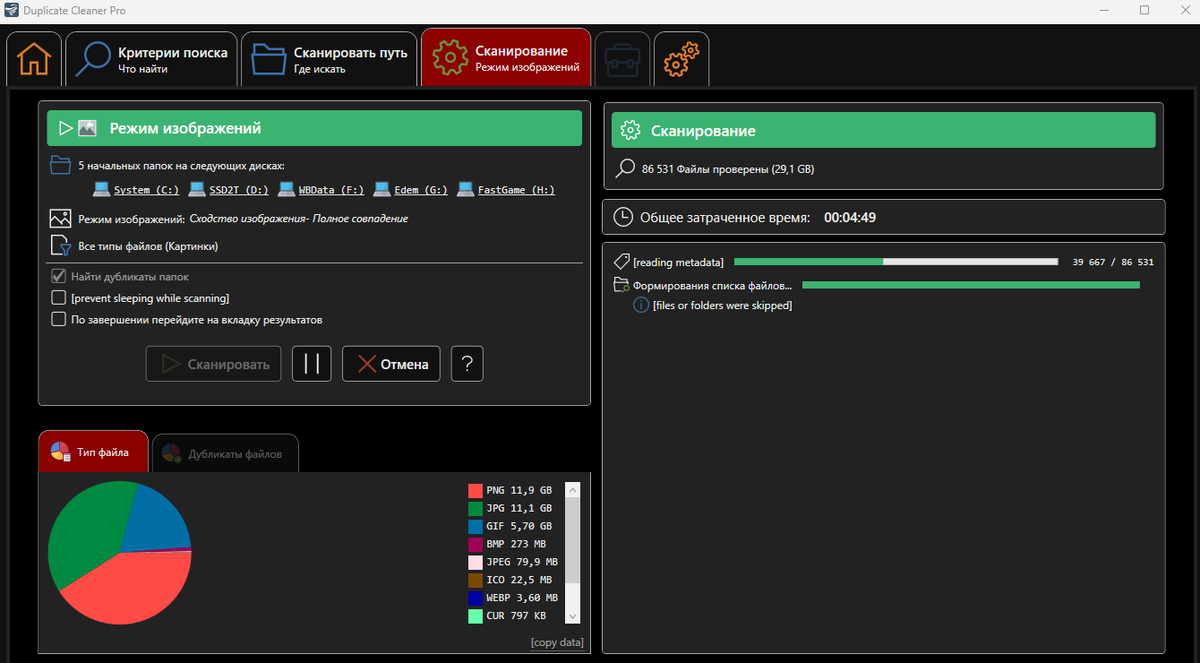Image resolution: width=1200 pixels, height=663 pixels.
Task: Toggle the Найти дубликаты папок checkbox
Action: pos(57,276)
